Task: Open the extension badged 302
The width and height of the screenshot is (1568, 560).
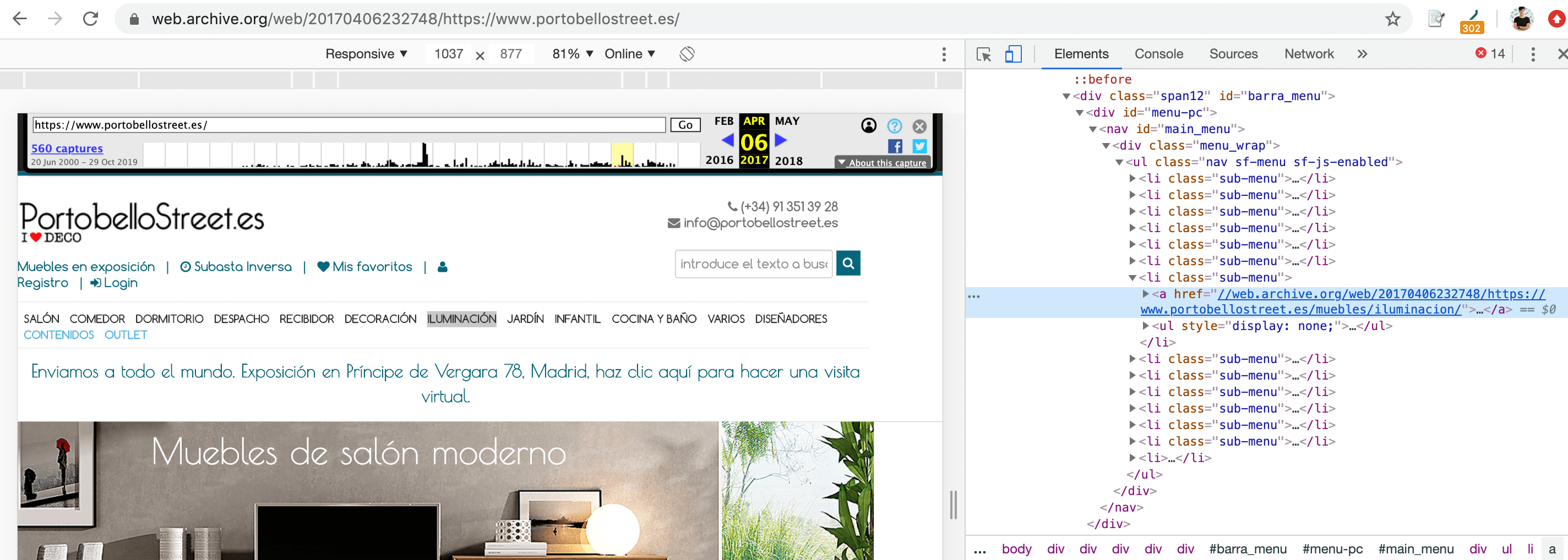Action: [1471, 21]
